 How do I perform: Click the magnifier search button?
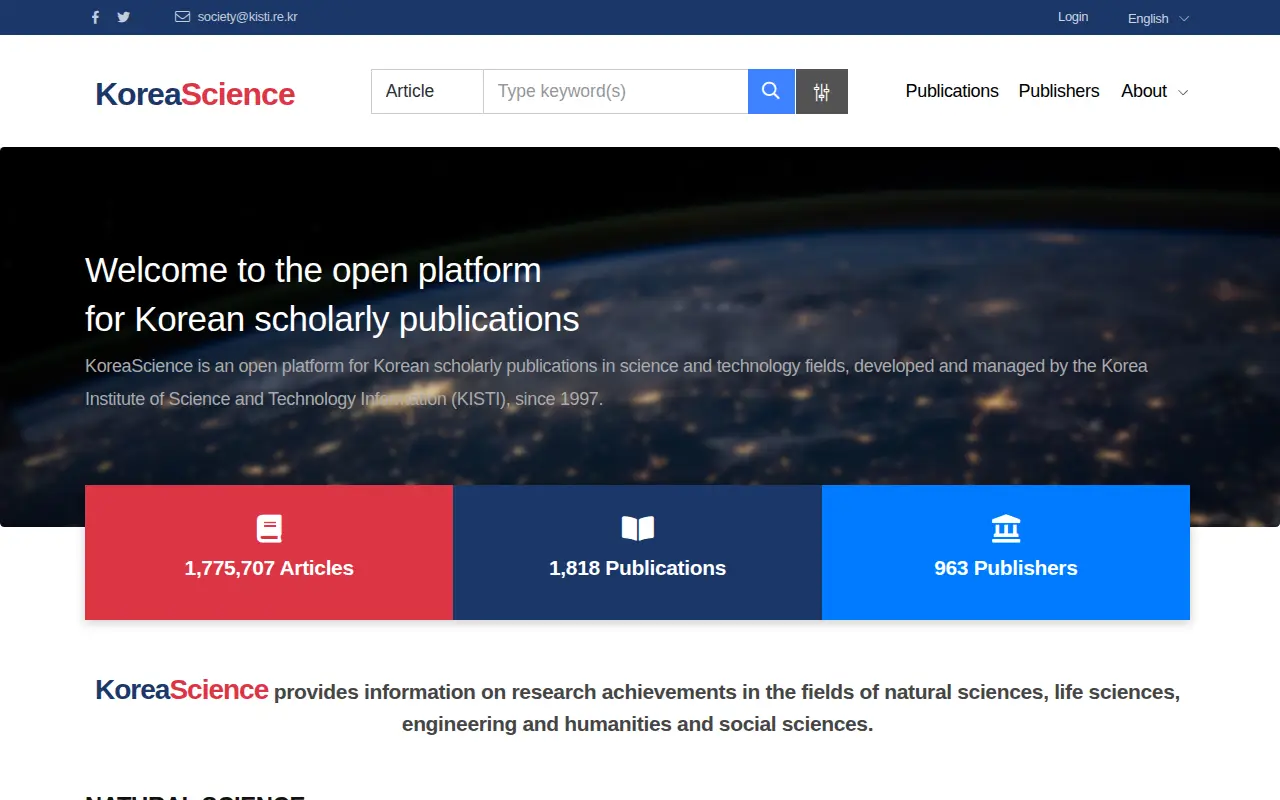(x=771, y=91)
